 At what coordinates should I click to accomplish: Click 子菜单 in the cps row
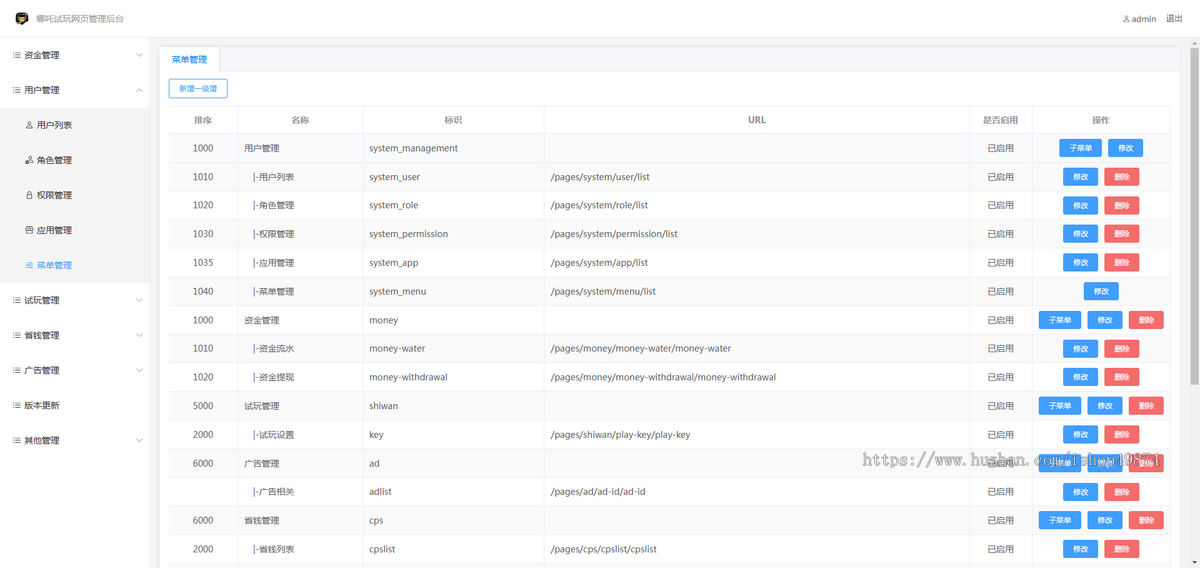coord(1060,520)
